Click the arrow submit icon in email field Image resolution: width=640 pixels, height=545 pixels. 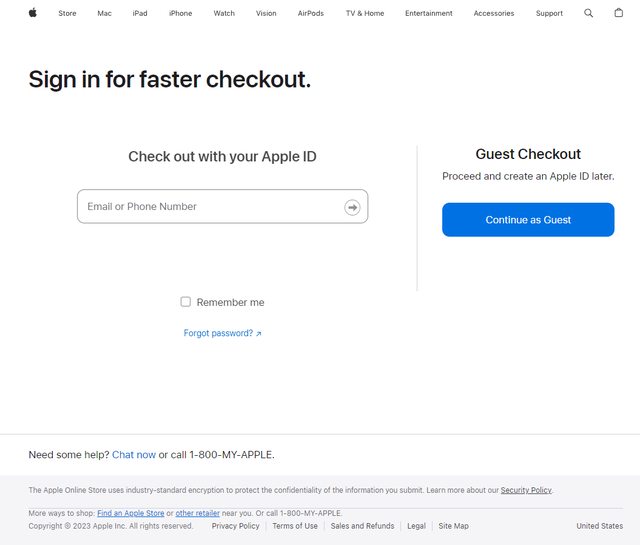(352, 207)
